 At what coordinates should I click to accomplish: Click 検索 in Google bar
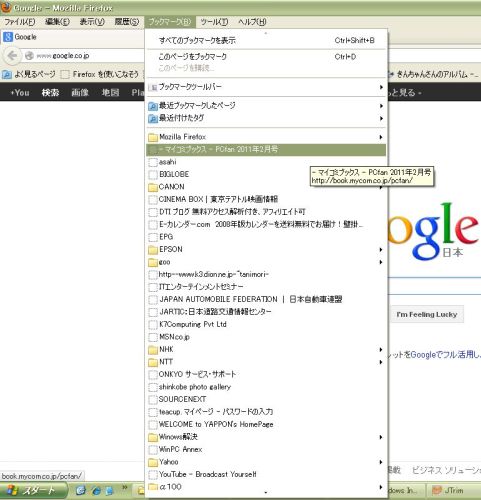(x=50, y=92)
